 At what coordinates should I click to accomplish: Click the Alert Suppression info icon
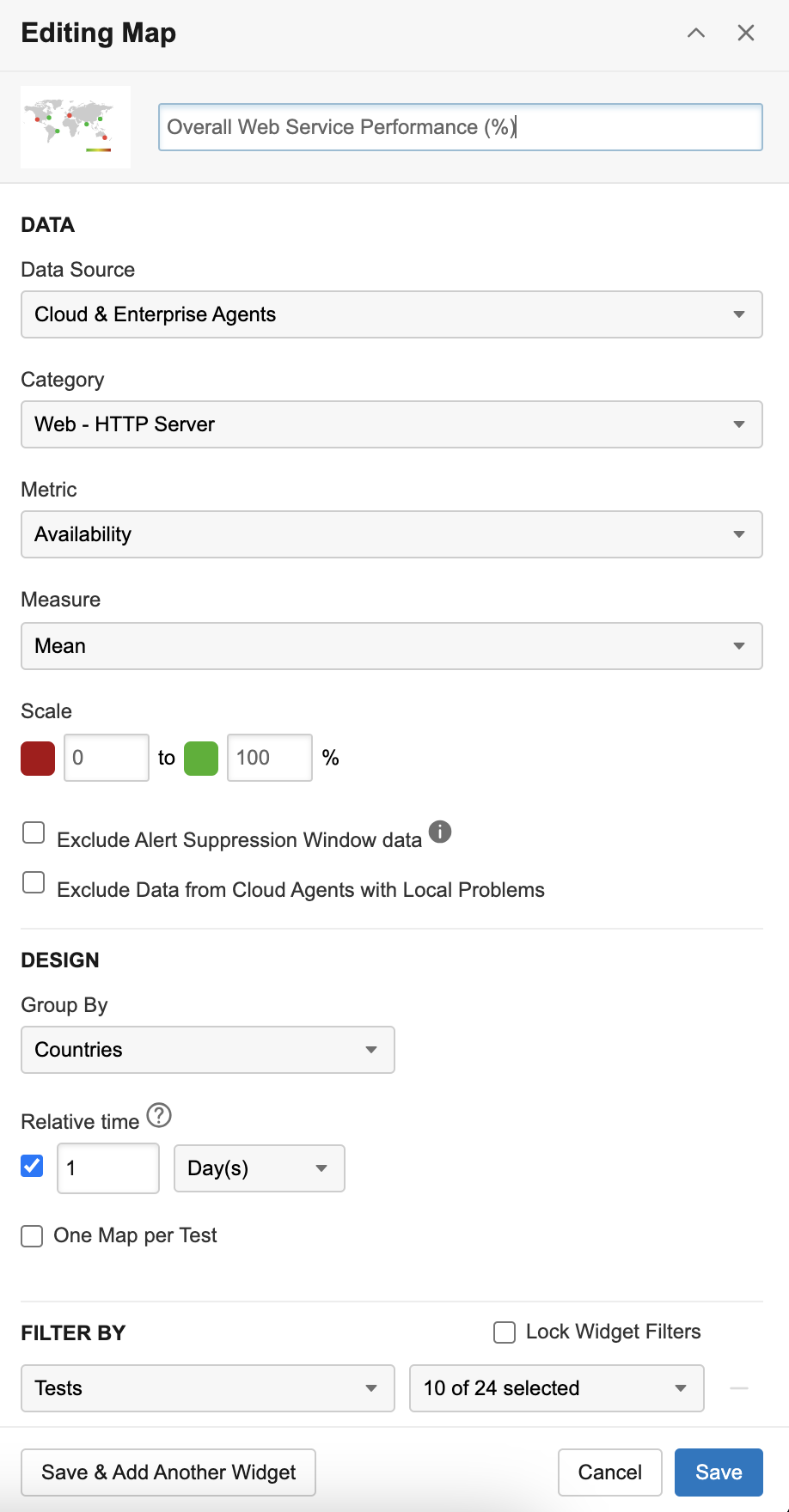coord(440,832)
